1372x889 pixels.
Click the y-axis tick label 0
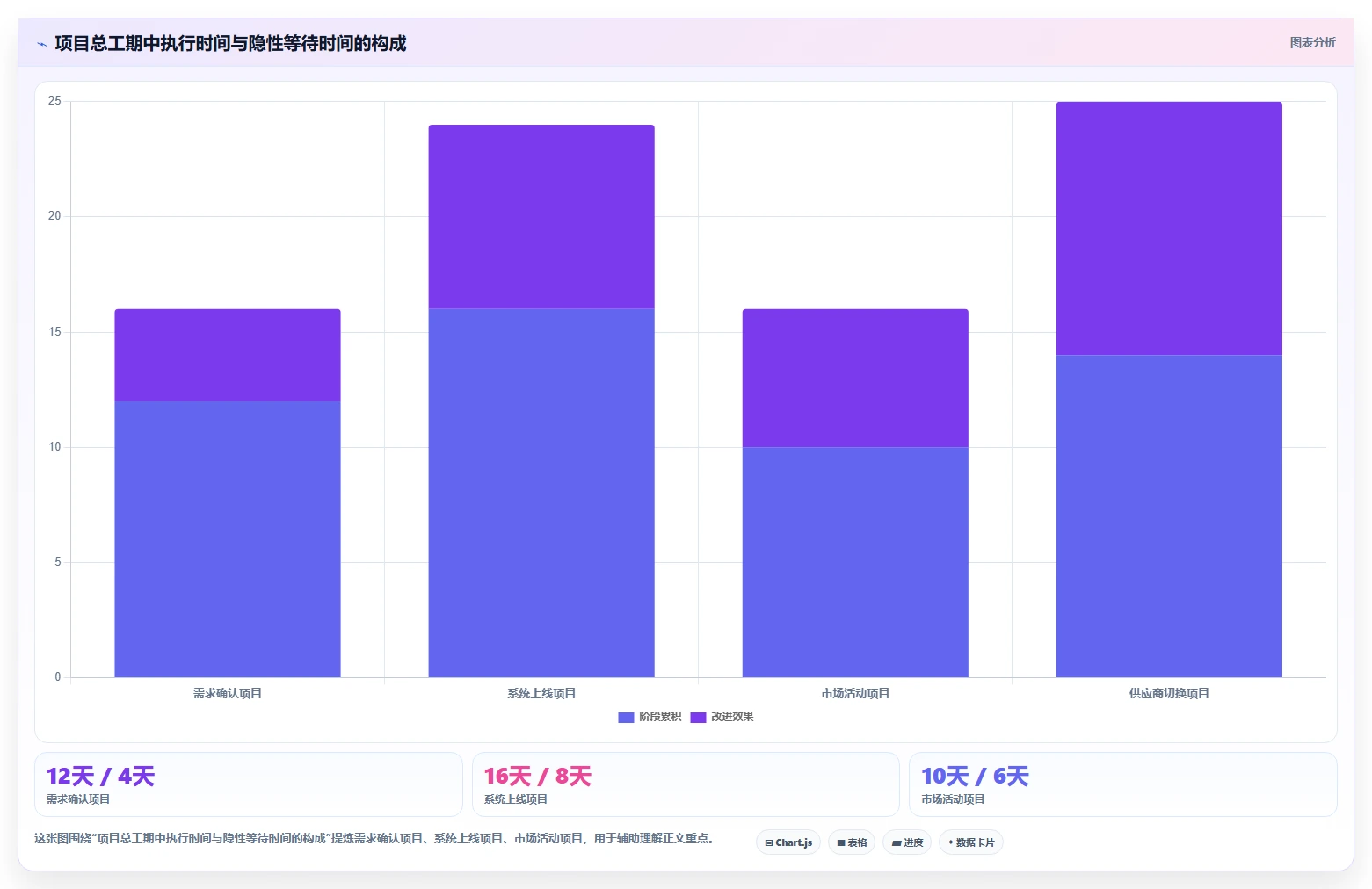click(x=58, y=677)
